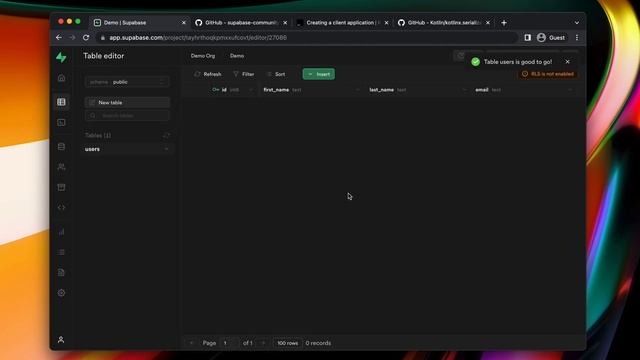The image size is (640, 360).
Task: Open the Storage sidebar icon
Action: (61, 187)
